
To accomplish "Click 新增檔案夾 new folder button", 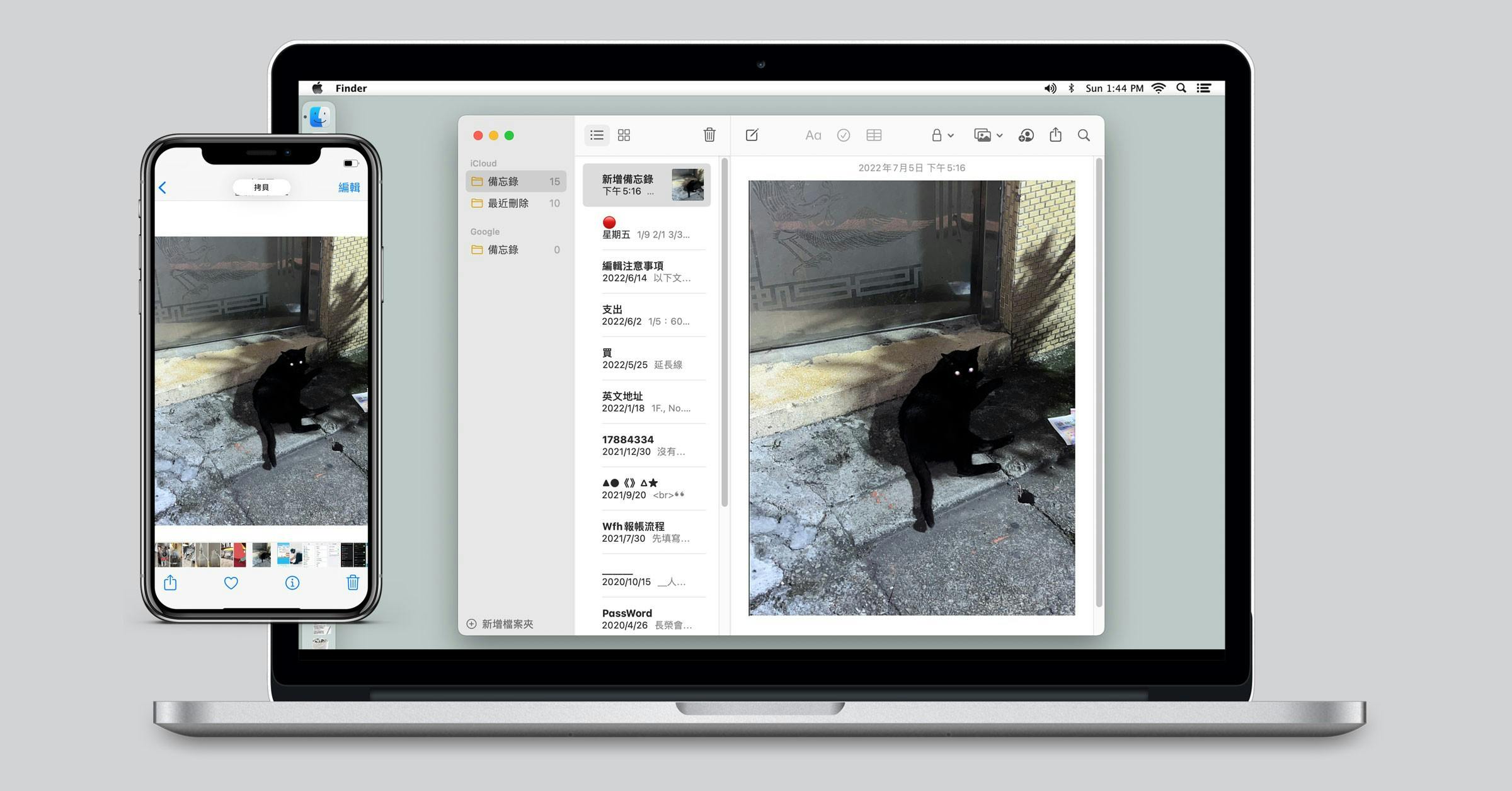I will [x=500, y=624].
